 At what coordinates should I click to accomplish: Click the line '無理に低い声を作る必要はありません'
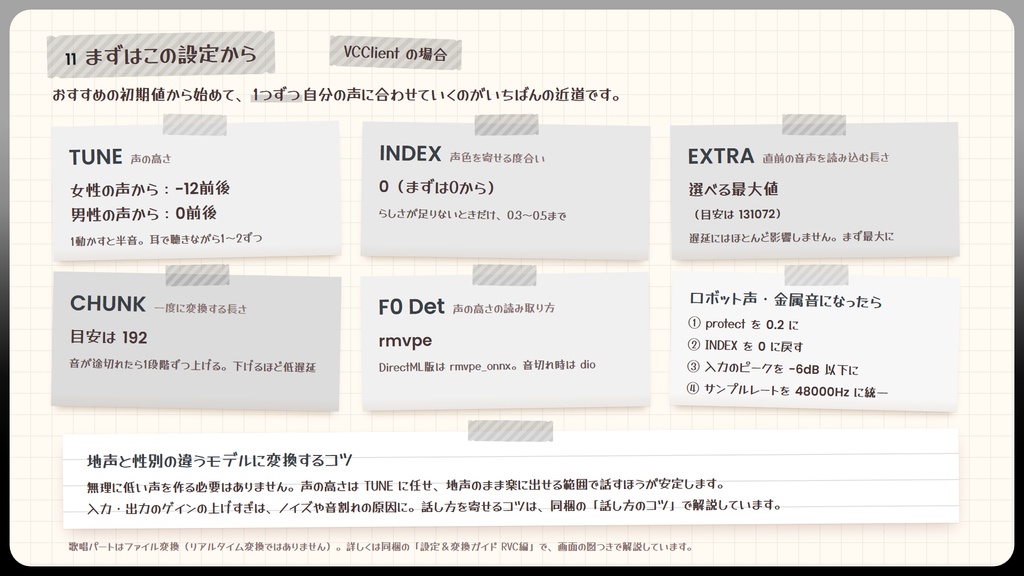click(x=406, y=485)
